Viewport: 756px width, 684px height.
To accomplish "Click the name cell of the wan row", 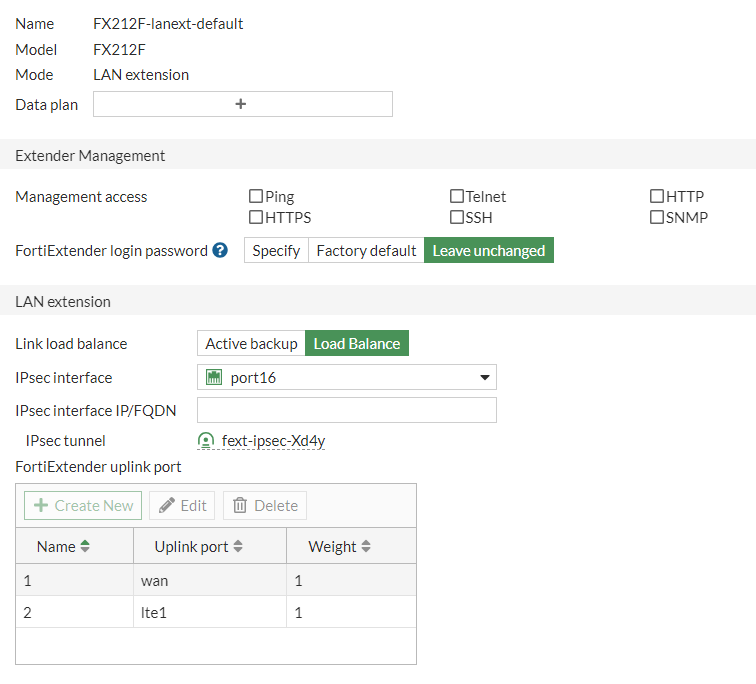I will [x=75, y=580].
